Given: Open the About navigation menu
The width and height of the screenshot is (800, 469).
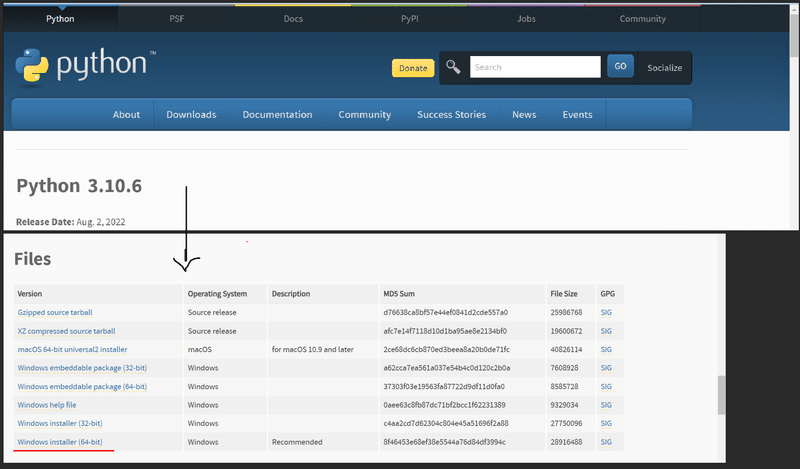Looking at the screenshot, I should click(126, 115).
